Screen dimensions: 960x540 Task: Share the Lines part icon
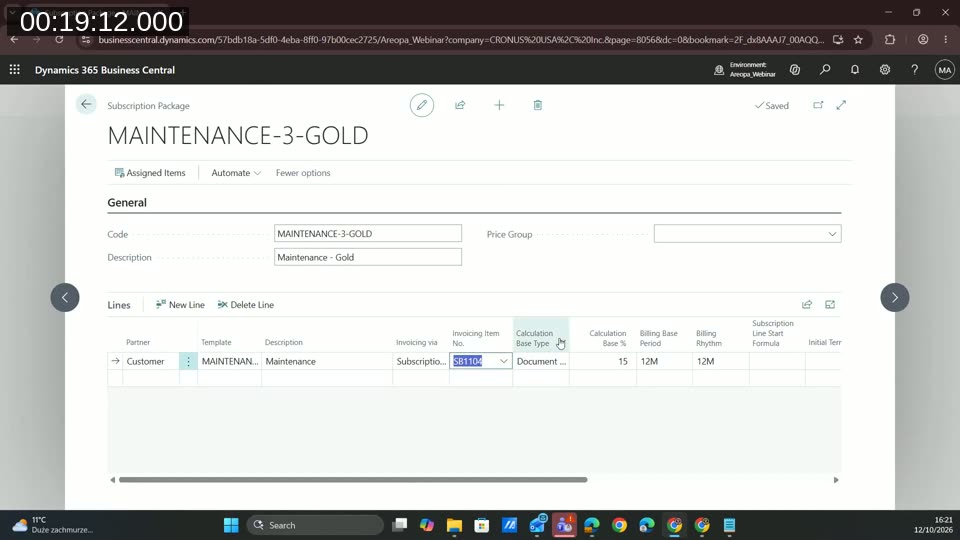pos(807,305)
